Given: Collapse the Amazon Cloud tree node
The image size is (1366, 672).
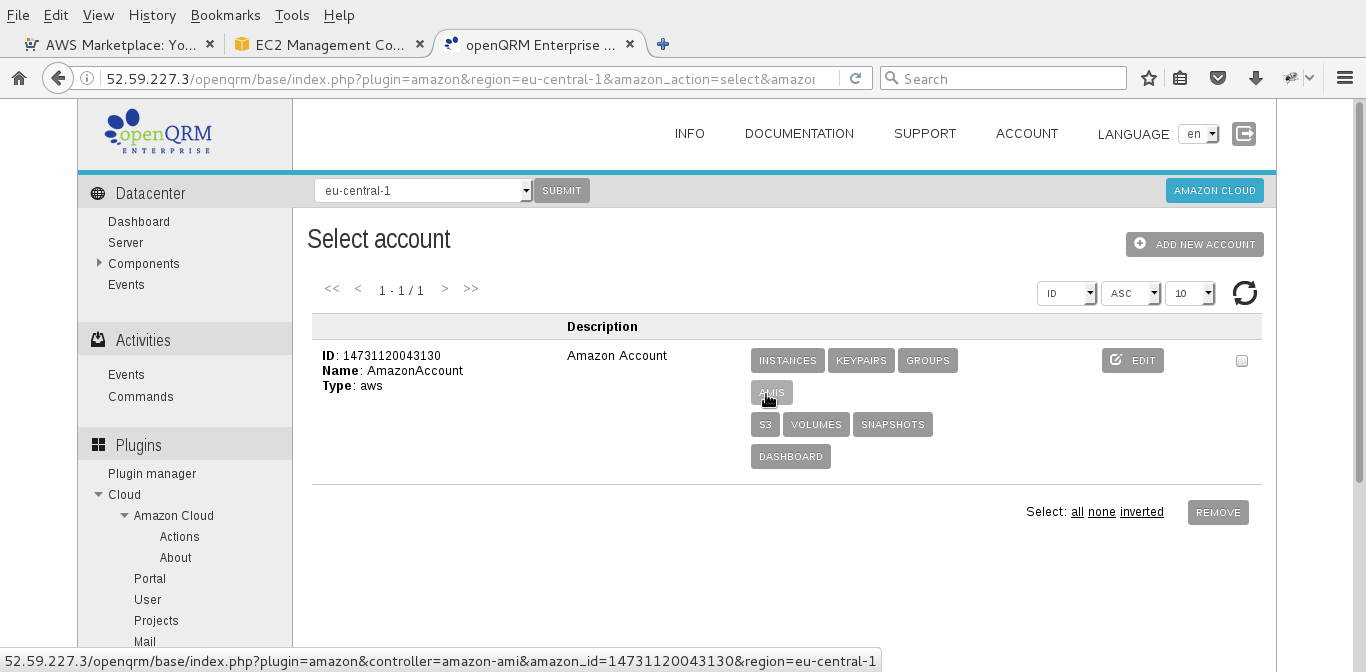Looking at the screenshot, I should 124,515.
